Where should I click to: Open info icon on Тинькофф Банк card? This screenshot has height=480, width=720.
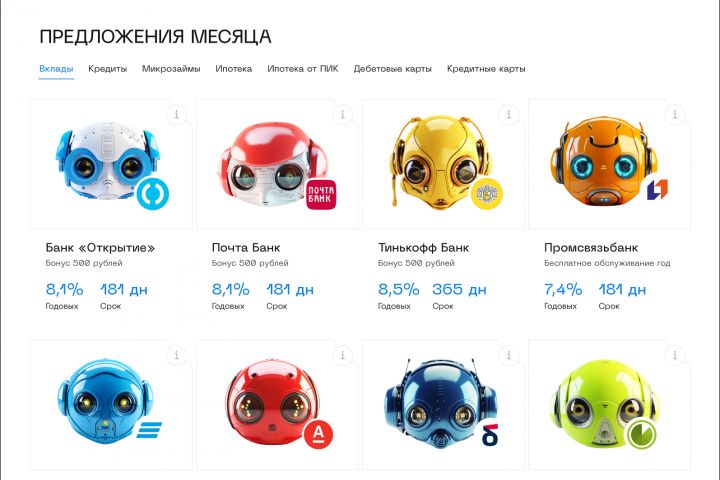(509, 114)
